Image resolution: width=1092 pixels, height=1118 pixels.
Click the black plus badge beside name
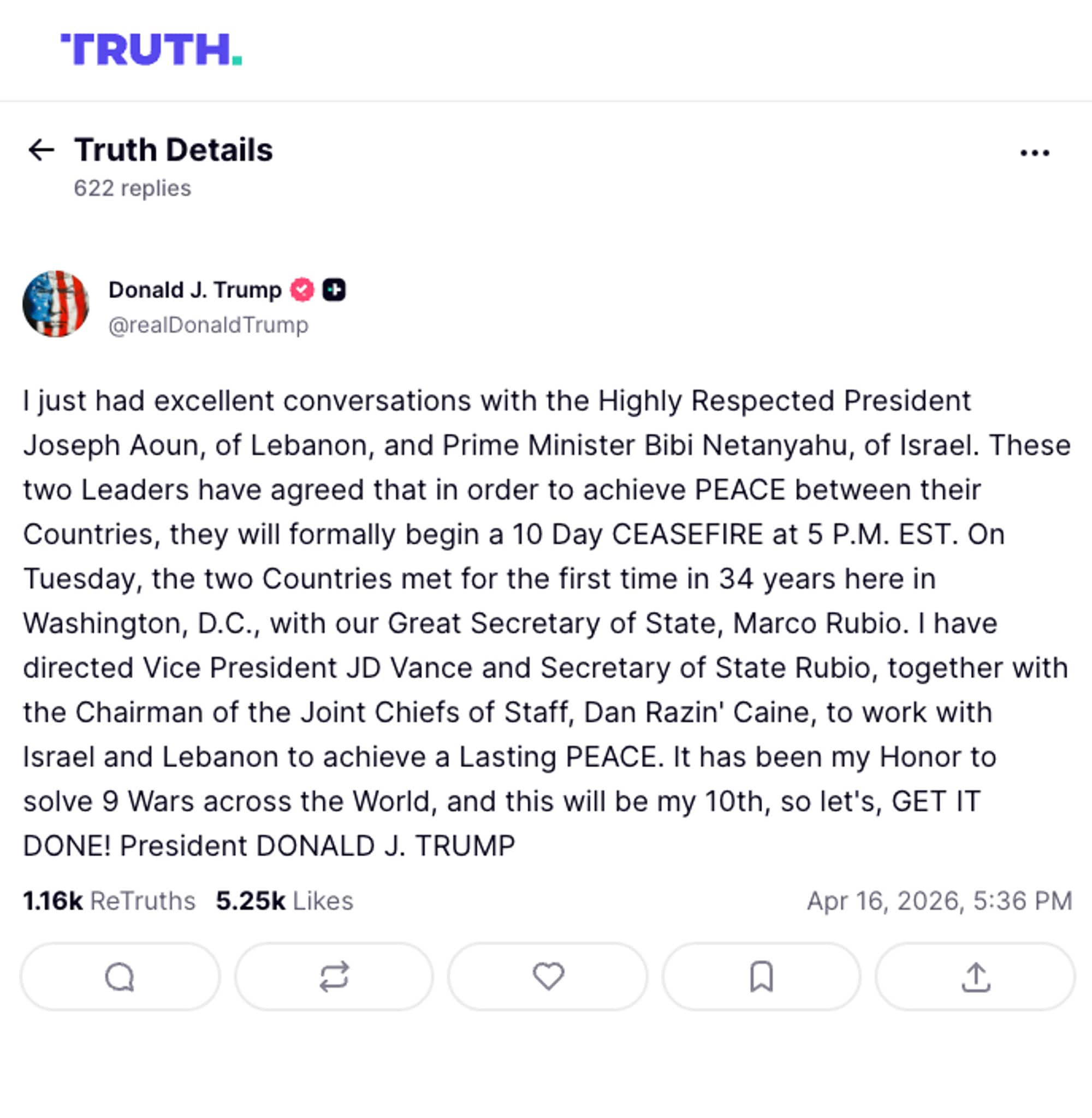pos(334,290)
